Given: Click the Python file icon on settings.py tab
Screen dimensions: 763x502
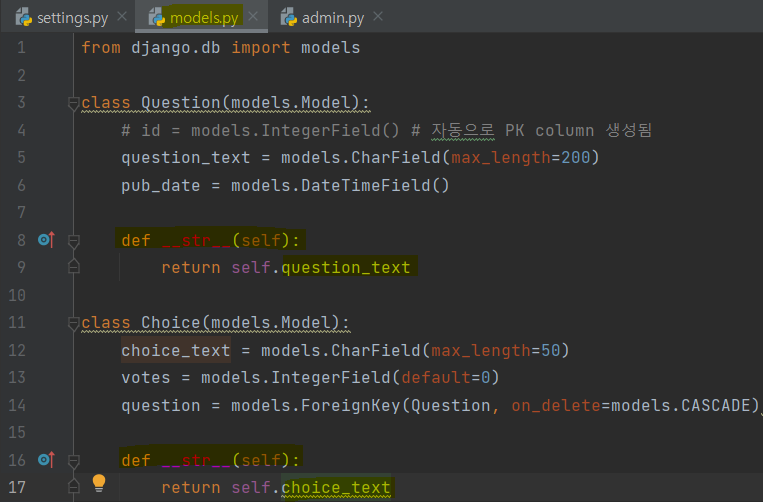Looking at the screenshot, I should click(x=23, y=17).
